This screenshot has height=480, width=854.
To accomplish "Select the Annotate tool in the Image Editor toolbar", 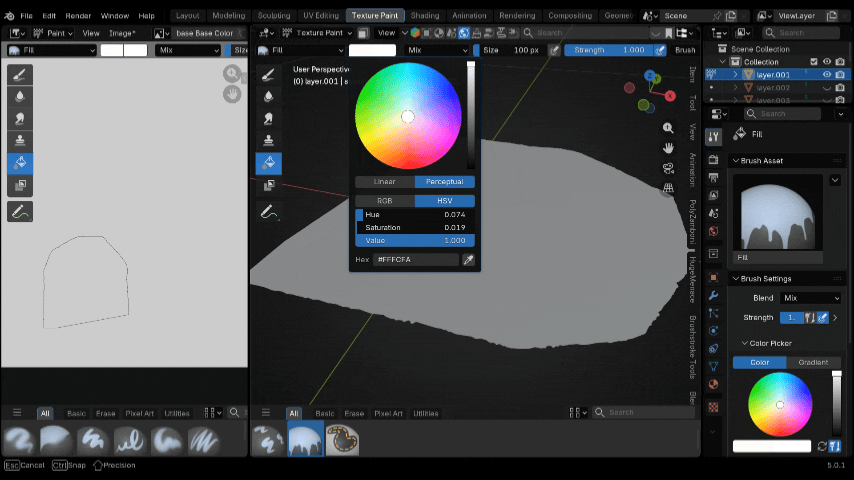I will tap(20, 212).
